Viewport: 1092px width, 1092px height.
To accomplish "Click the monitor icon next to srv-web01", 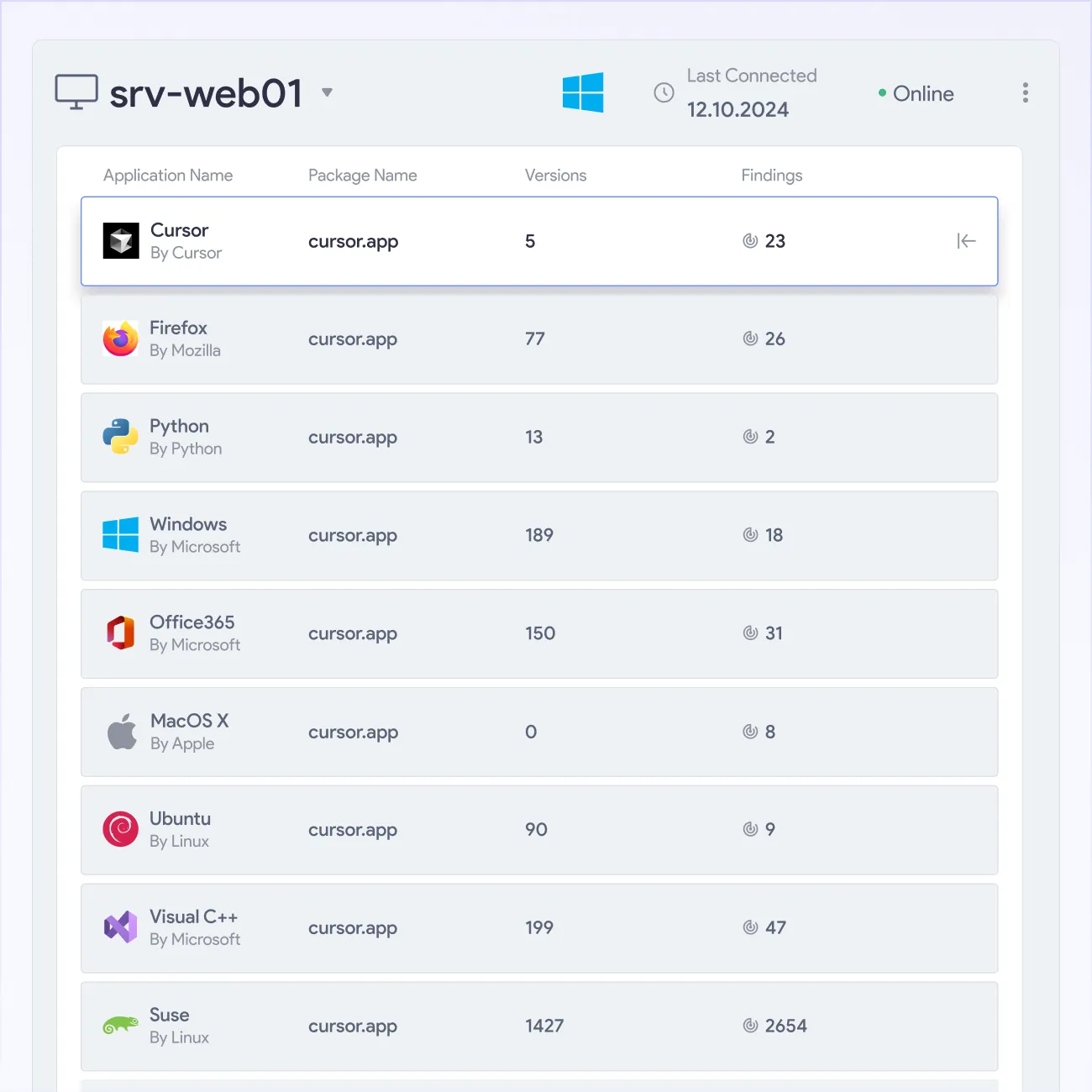I will [76, 92].
